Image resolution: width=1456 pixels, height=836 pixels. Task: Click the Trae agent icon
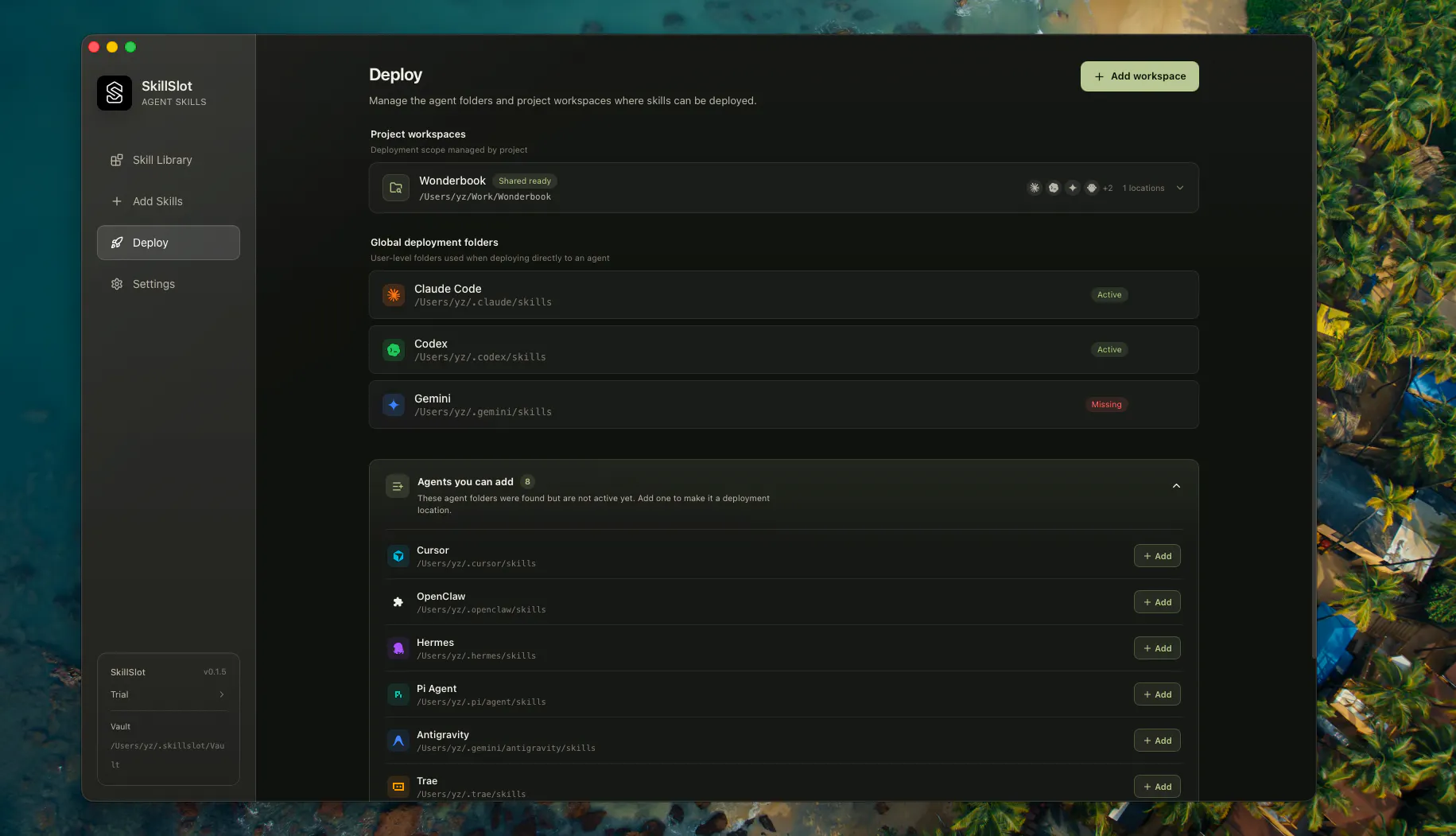pos(398,787)
